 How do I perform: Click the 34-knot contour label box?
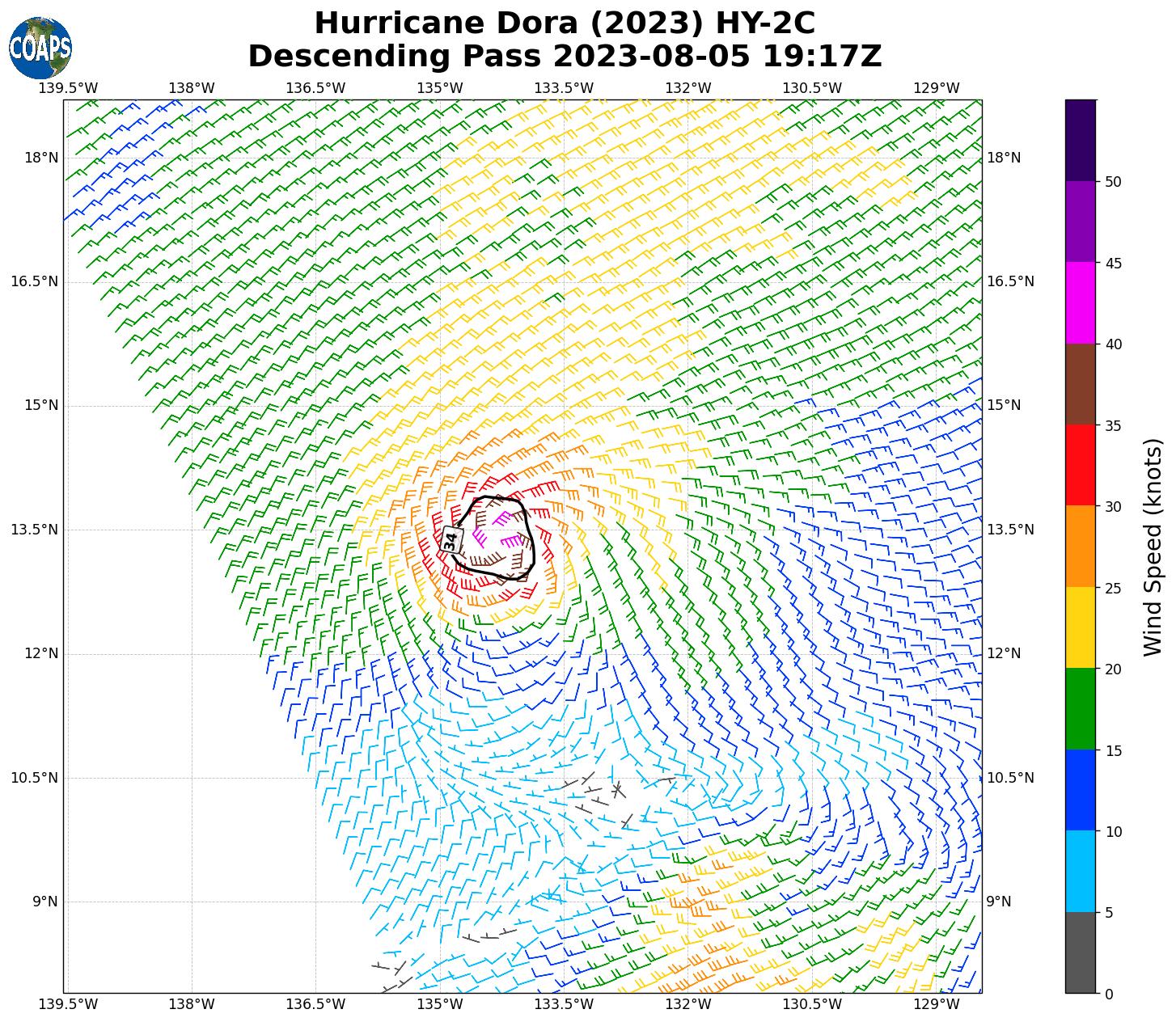tap(451, 540)
